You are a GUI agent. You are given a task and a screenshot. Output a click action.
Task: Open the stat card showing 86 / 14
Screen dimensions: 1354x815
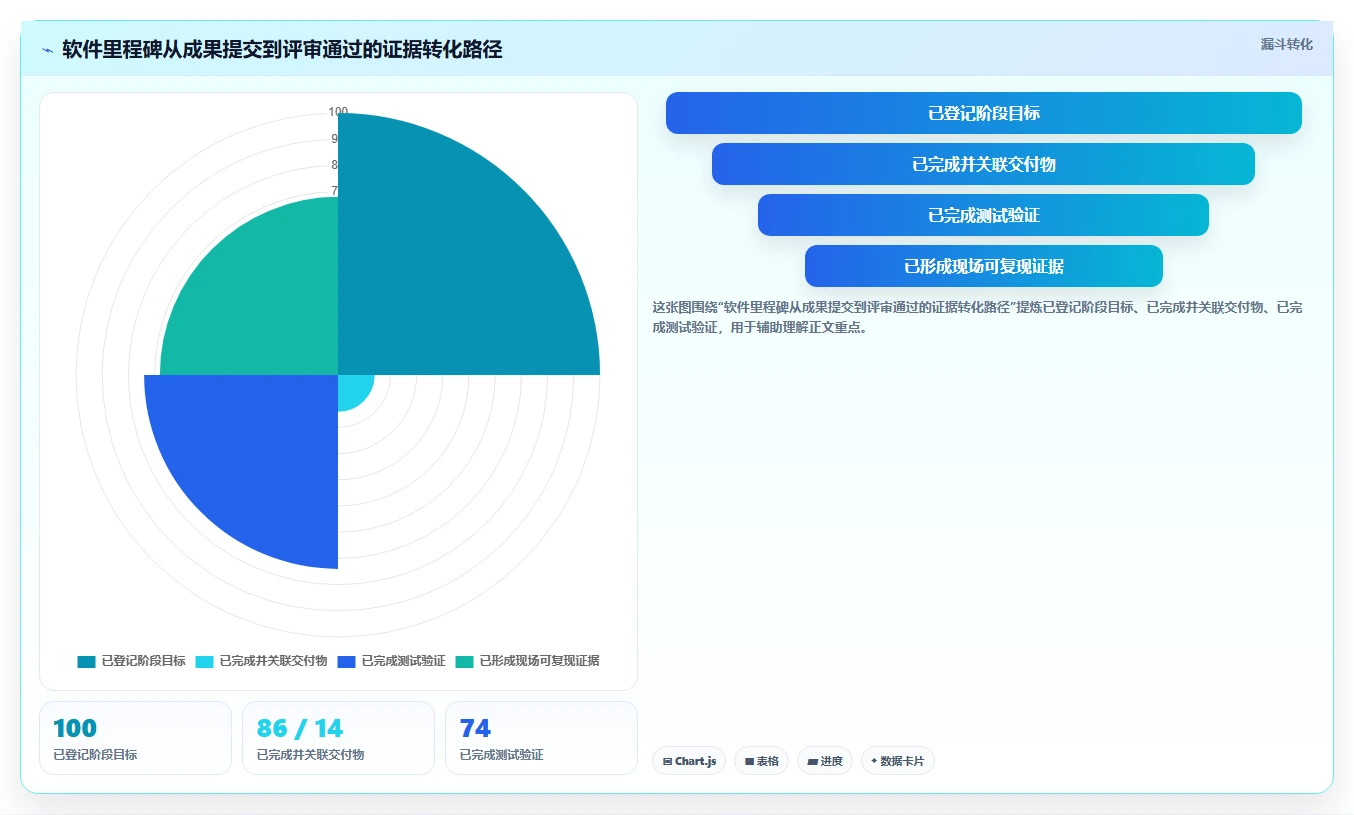338,738
